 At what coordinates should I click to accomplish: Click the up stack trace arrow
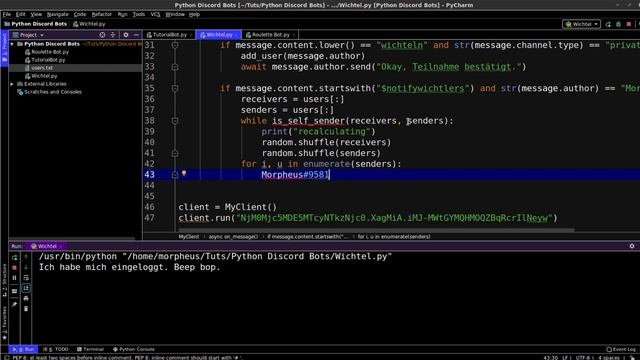click(26, 257)
